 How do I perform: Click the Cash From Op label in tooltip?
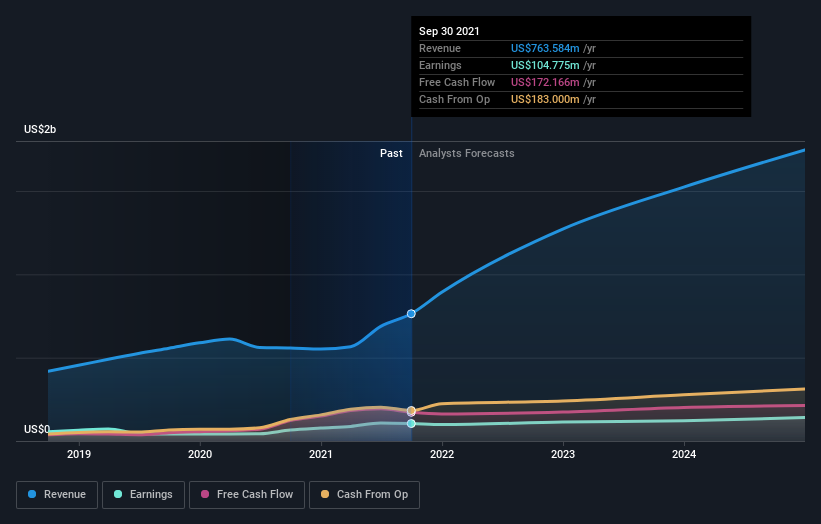(x=454, y=99)
